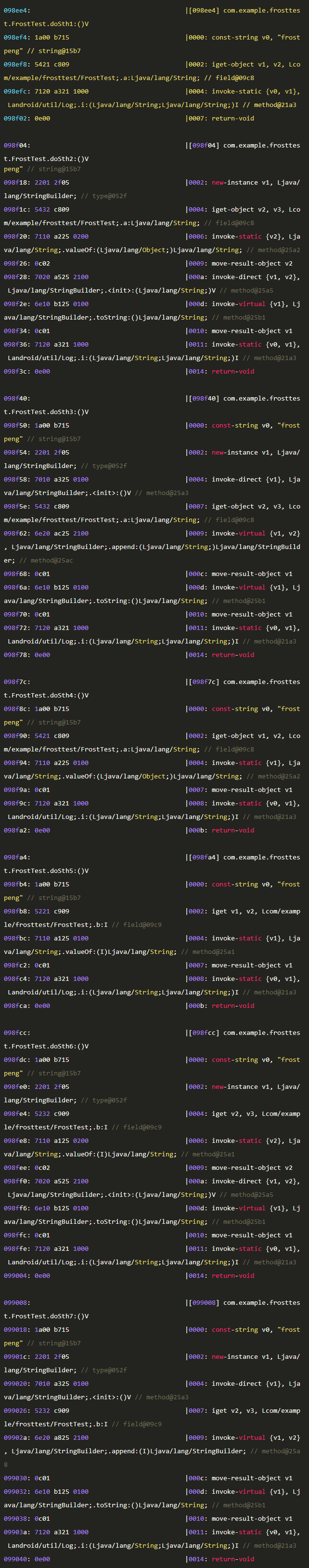Click address 098f6a: toString line
Viewport: 309px width, 1568px height.
coord(17,588)
